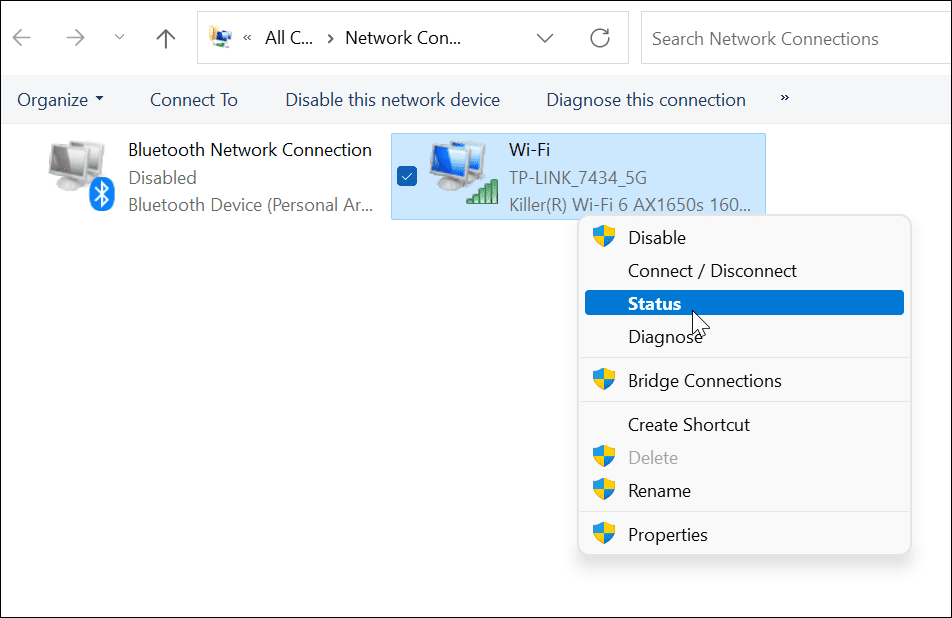Click the shield icon beside Properties

604,534
